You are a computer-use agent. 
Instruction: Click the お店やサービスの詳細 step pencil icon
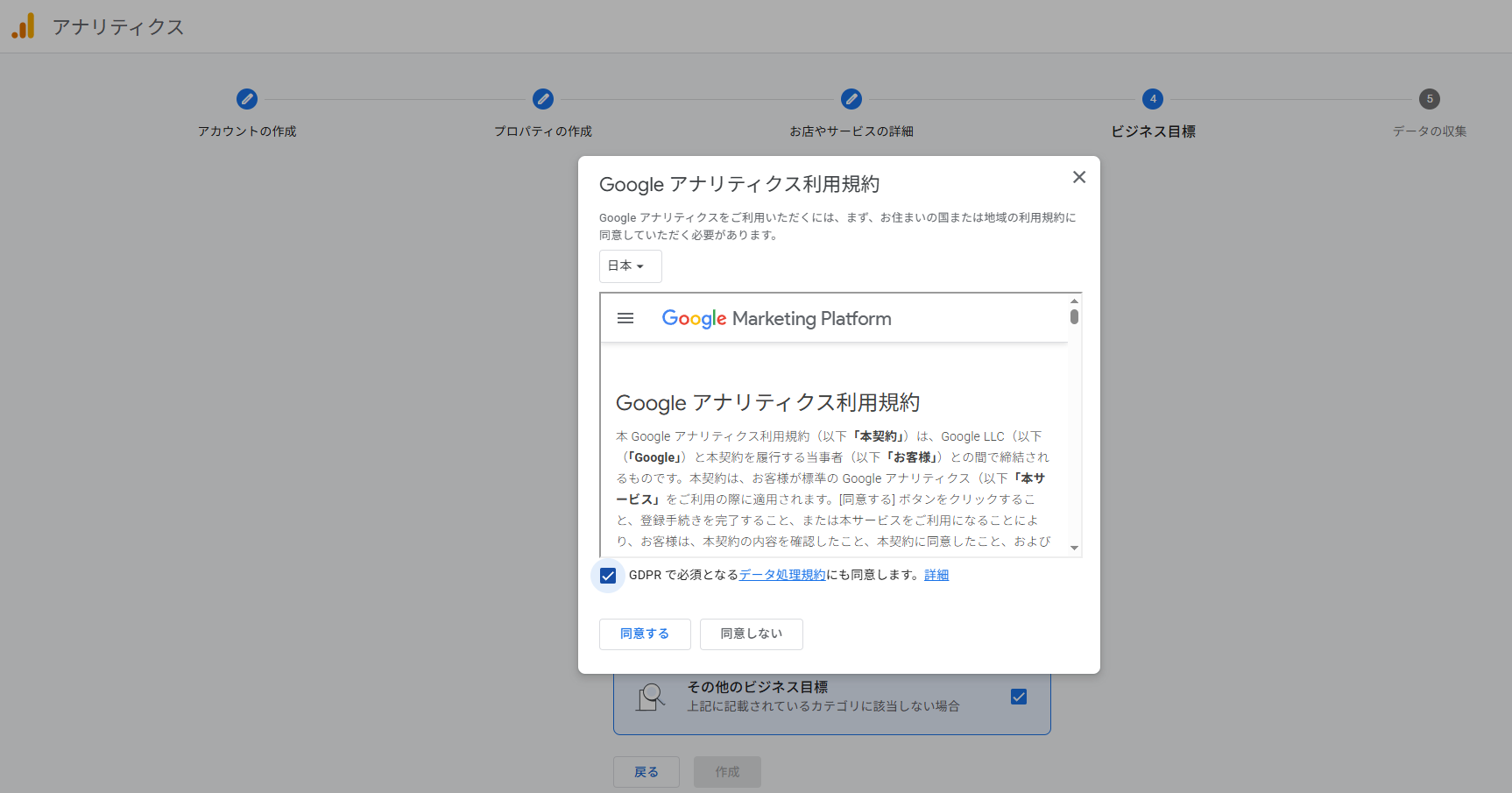tap(851, 99)
